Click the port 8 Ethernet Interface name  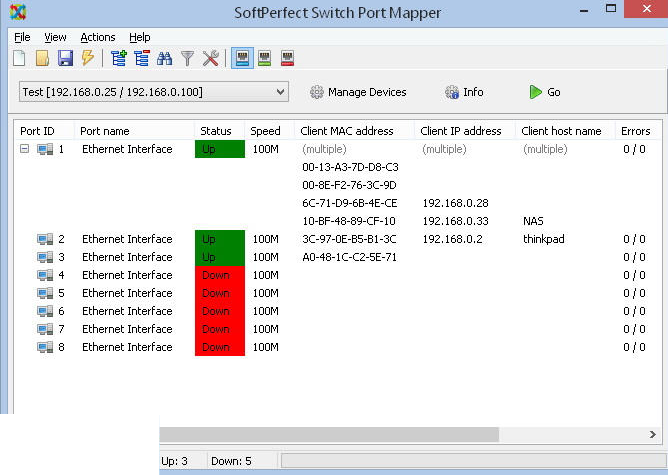[x=127, y=347]
